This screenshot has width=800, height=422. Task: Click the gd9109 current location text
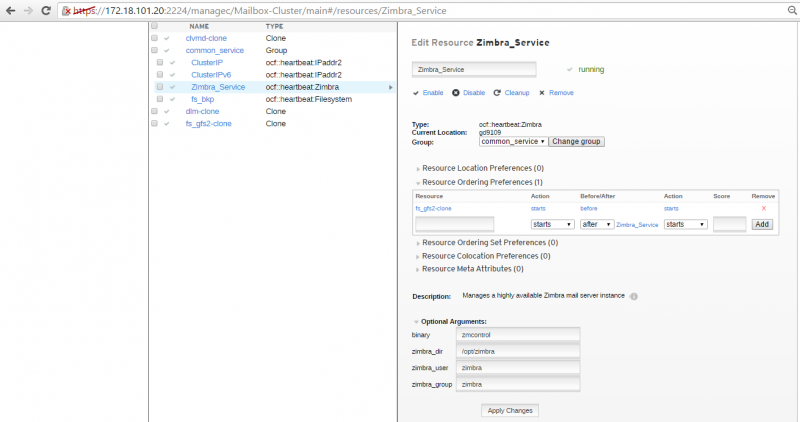point(490,133)
